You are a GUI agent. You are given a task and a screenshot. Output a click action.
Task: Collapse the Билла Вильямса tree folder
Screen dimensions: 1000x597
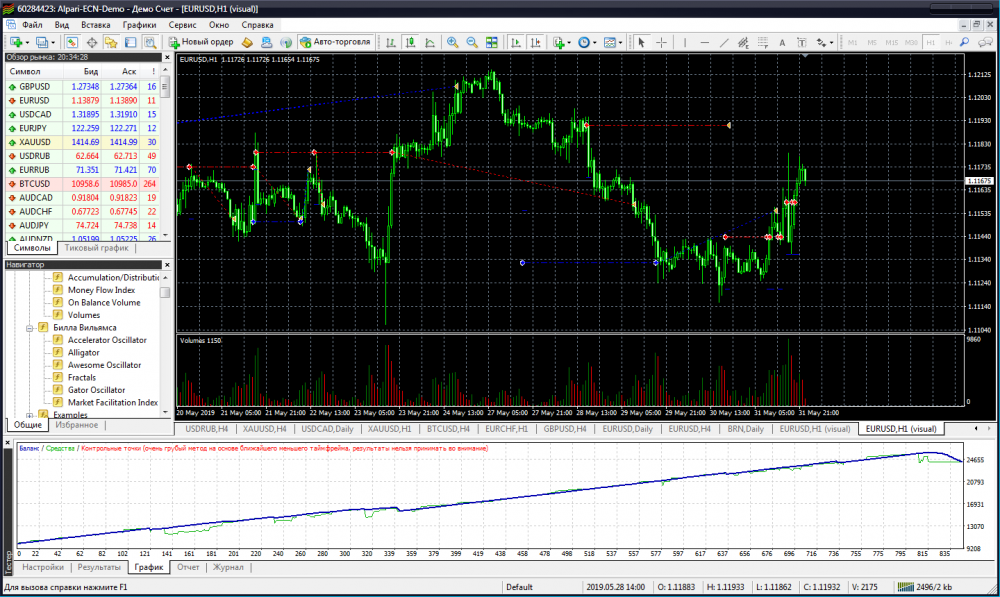click(30, 328)
